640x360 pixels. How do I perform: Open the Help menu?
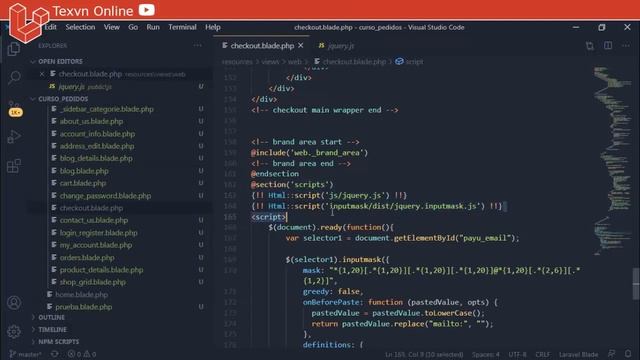tap(213, 27)
